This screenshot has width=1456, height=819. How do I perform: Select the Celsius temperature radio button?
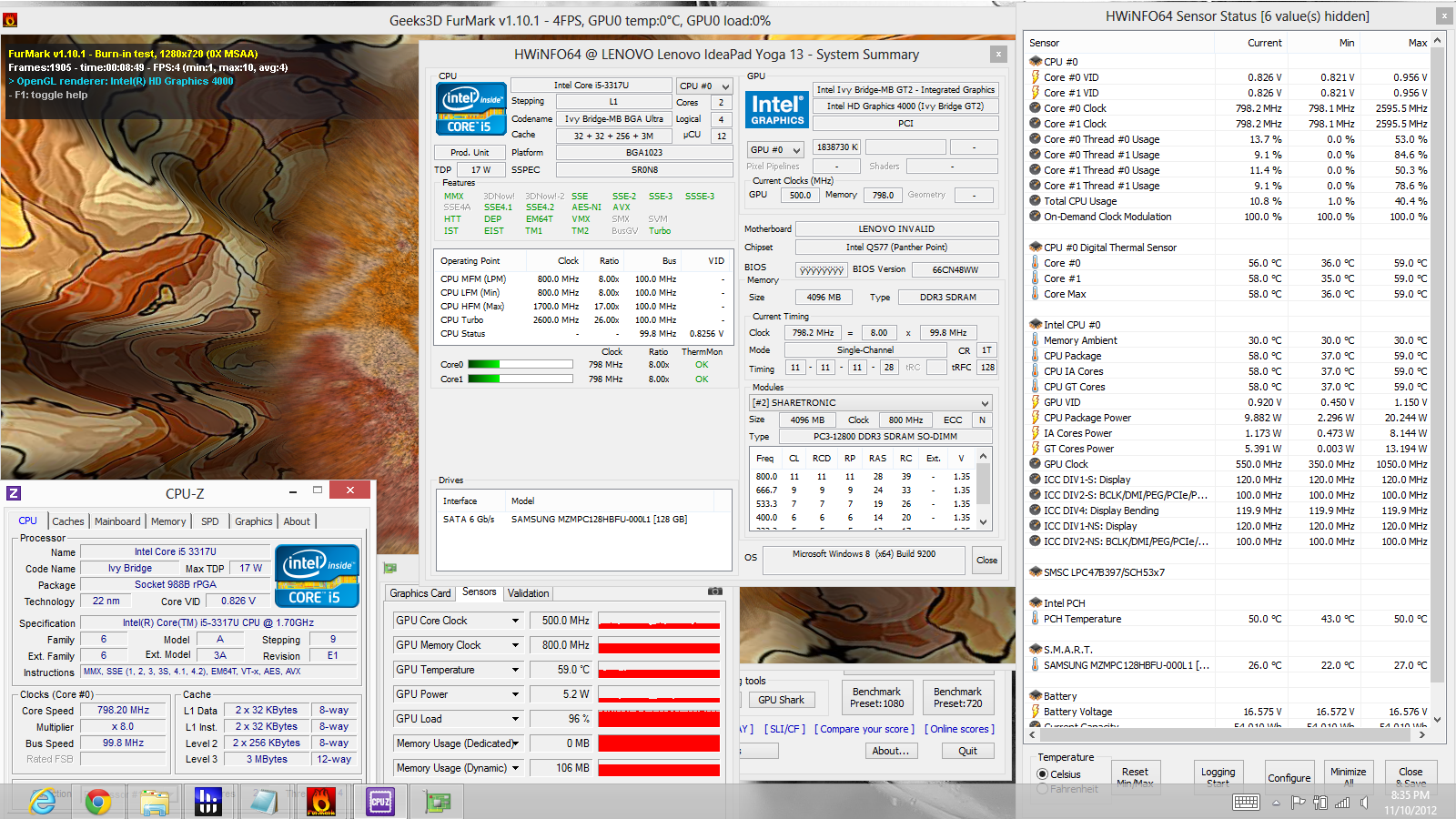(x=1043, y=774)
